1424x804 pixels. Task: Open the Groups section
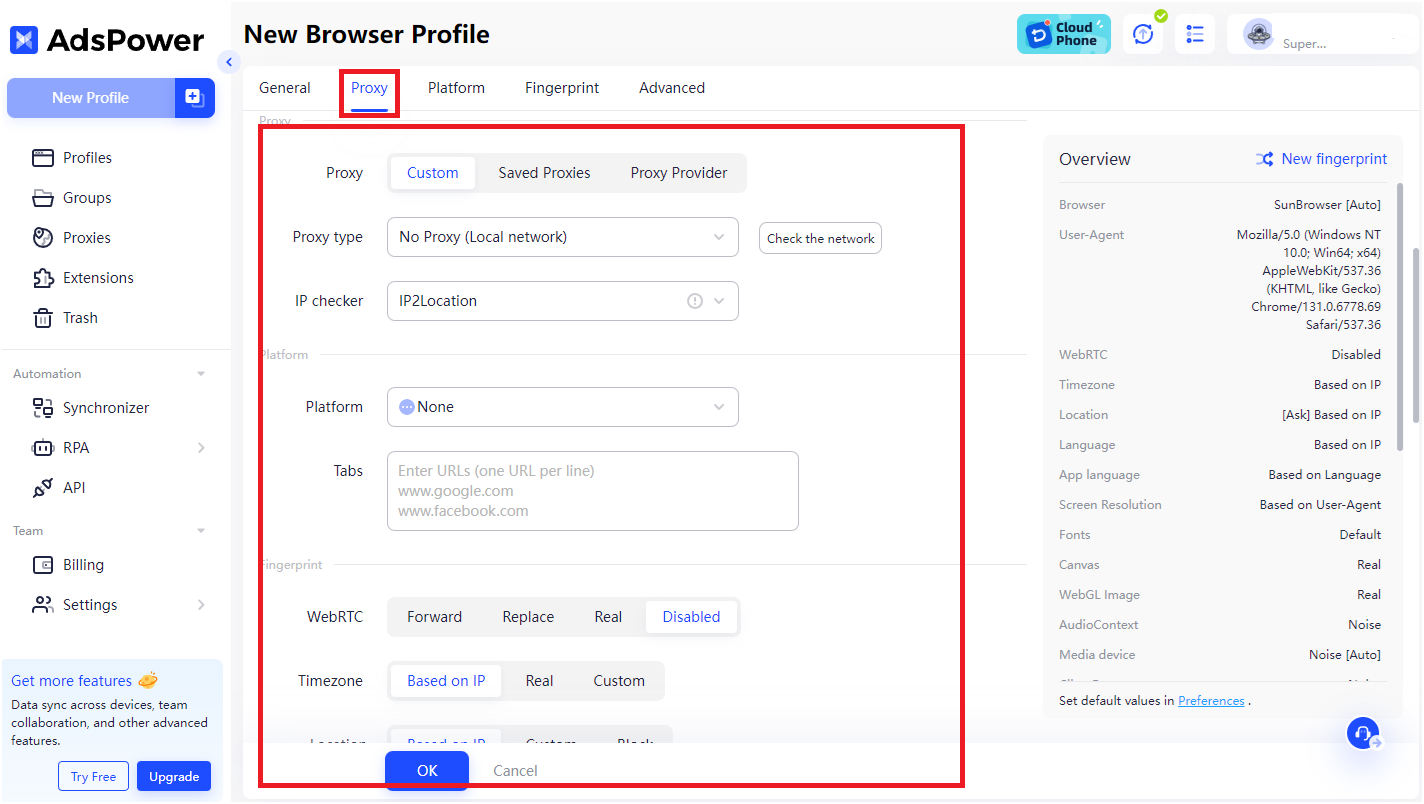point(85,197)
